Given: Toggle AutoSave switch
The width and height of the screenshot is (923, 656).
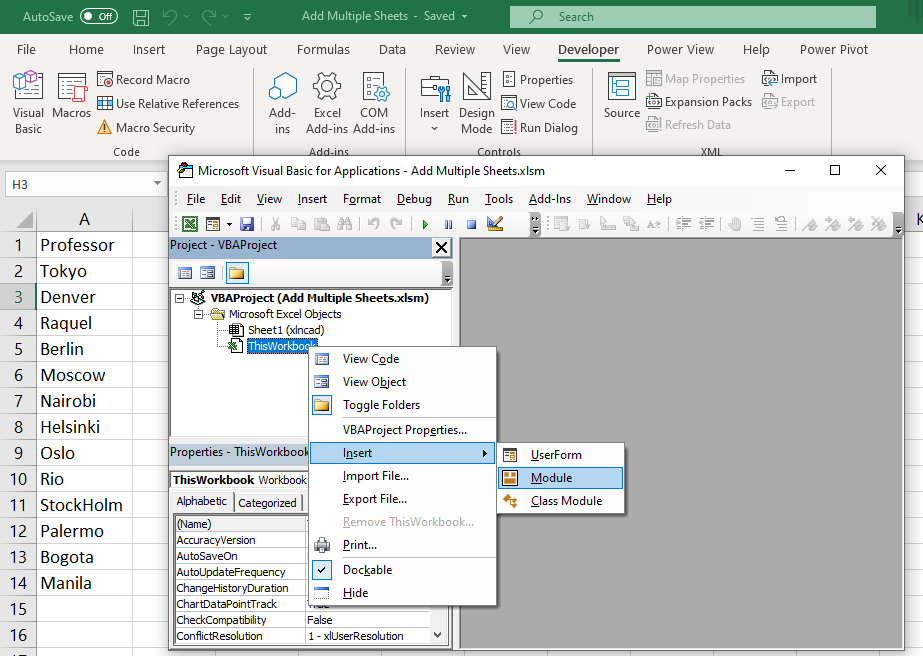Looking at the screenshot, I should point(99,16).
